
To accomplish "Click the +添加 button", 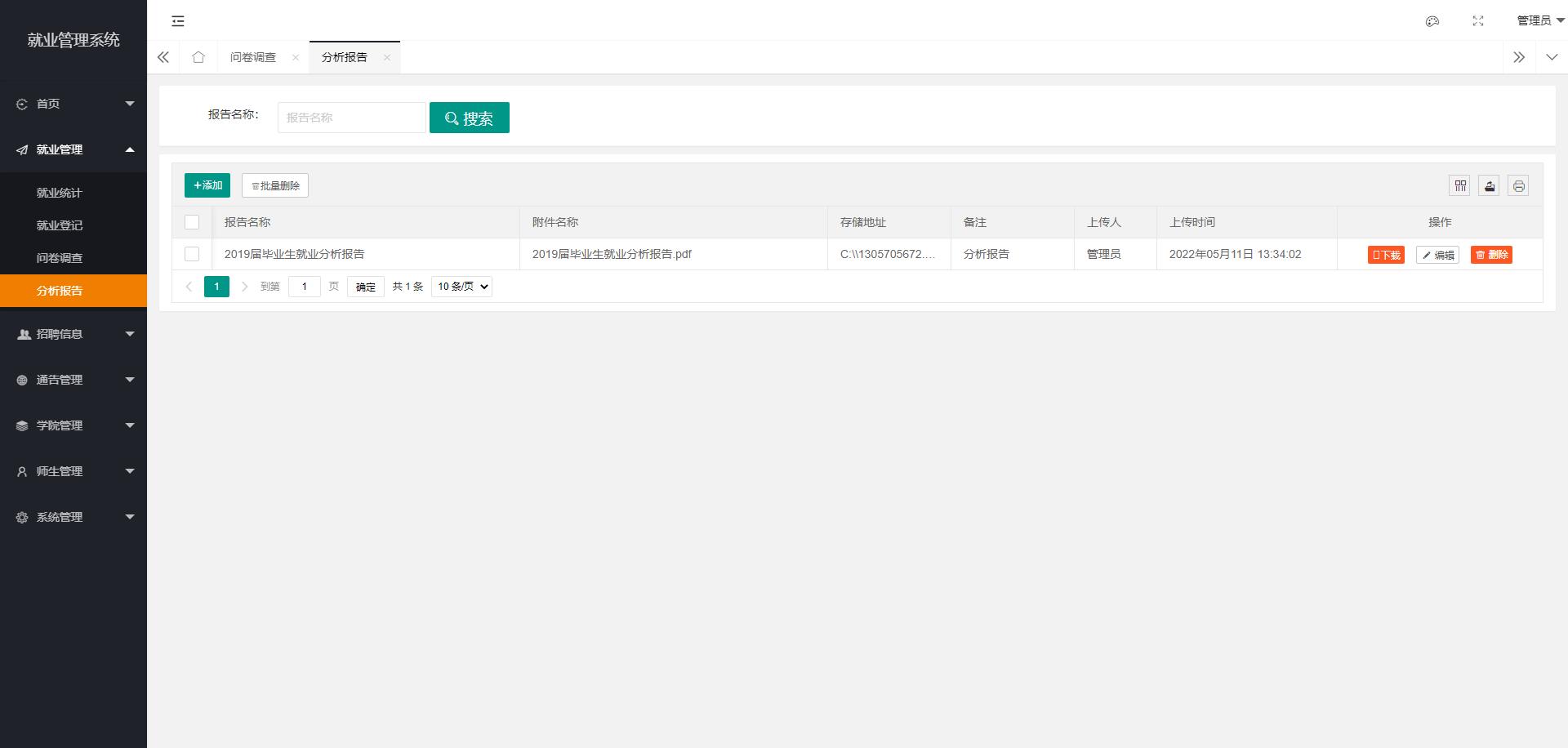I will tap(207, 185).
